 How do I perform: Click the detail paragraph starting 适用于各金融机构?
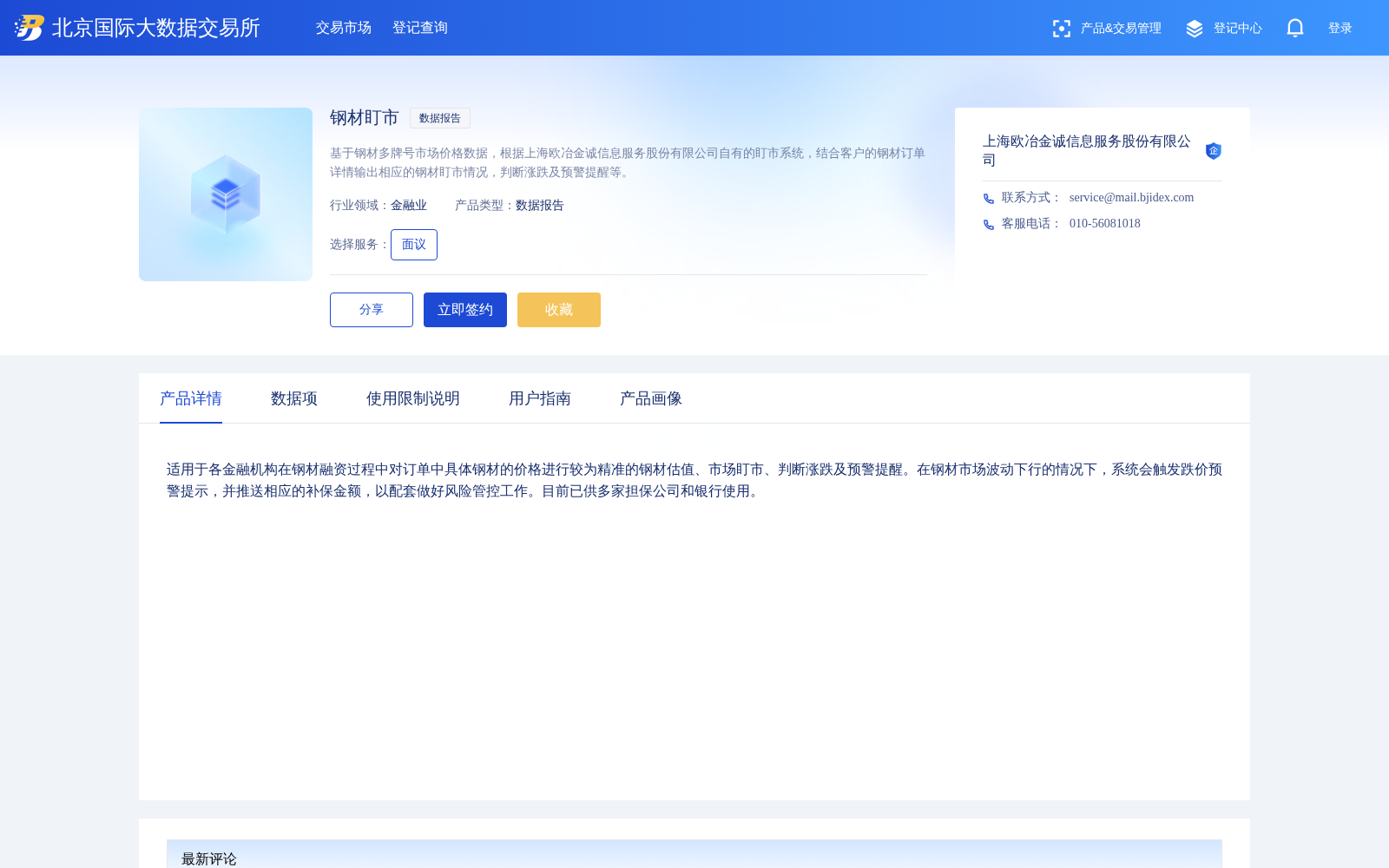[x=694, y=480]
